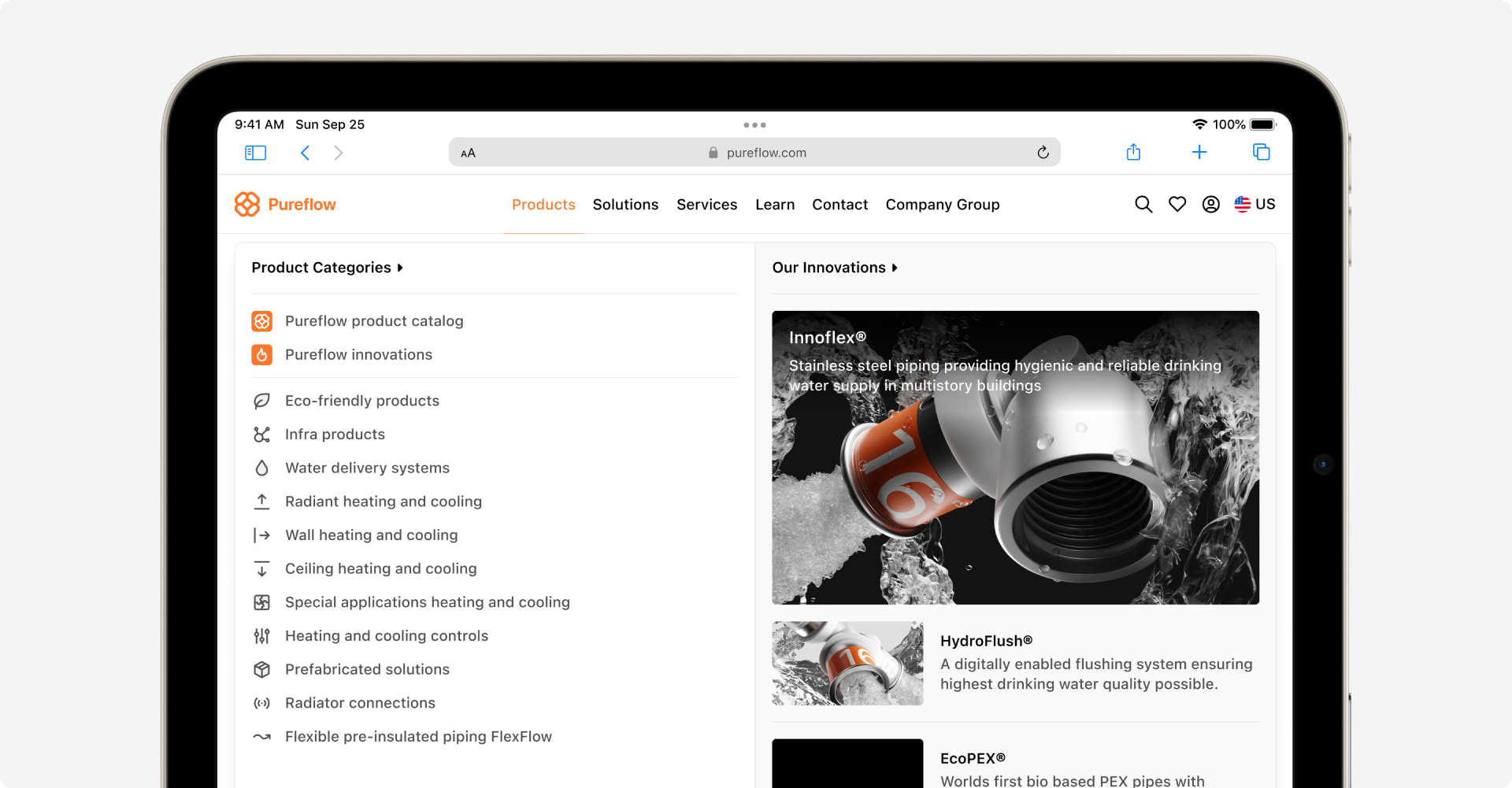Click the Pureflow logo
Screen dimensions: 1512x788
click(285, 204)
